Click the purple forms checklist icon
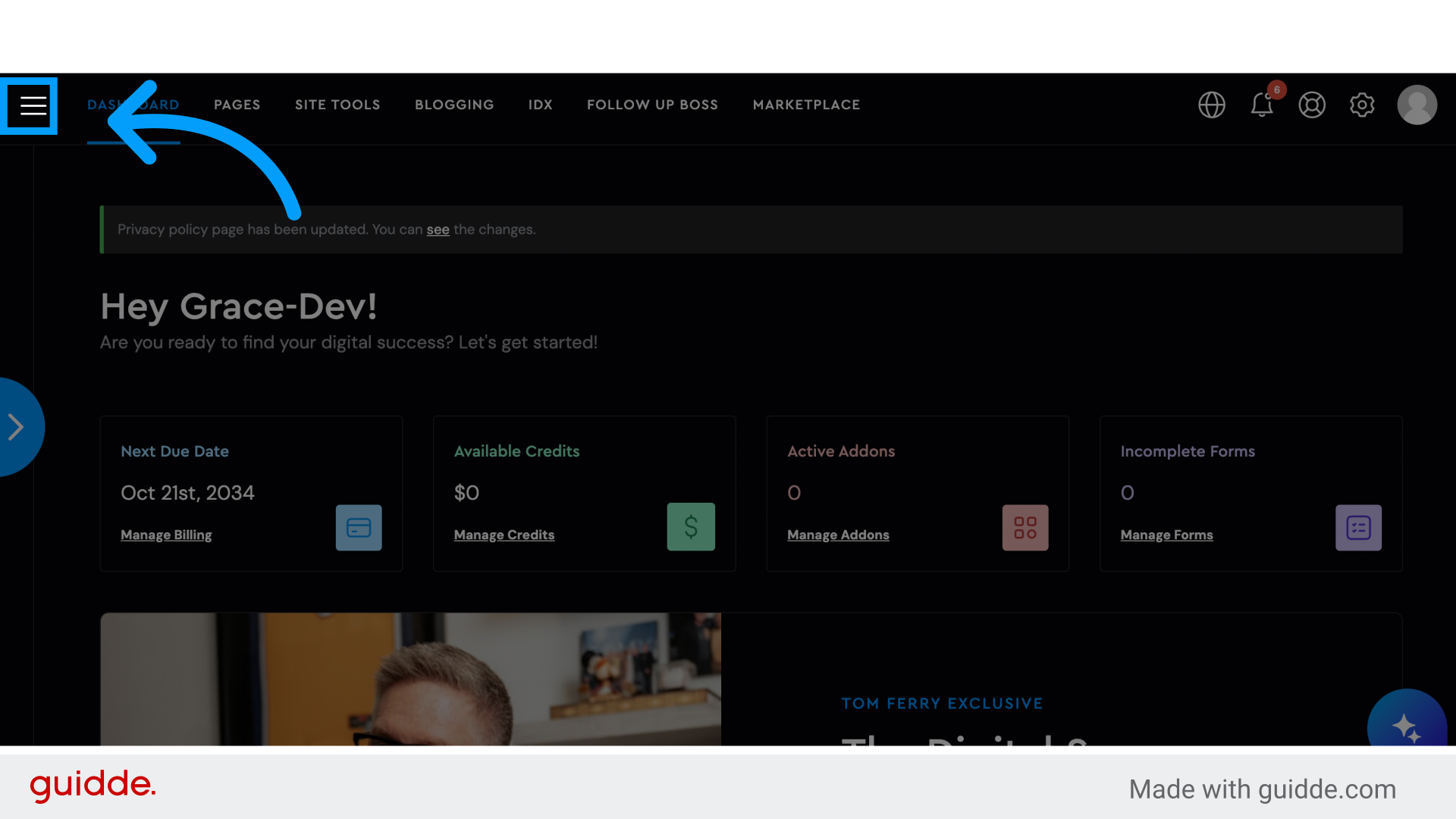 coord(1358,527)
